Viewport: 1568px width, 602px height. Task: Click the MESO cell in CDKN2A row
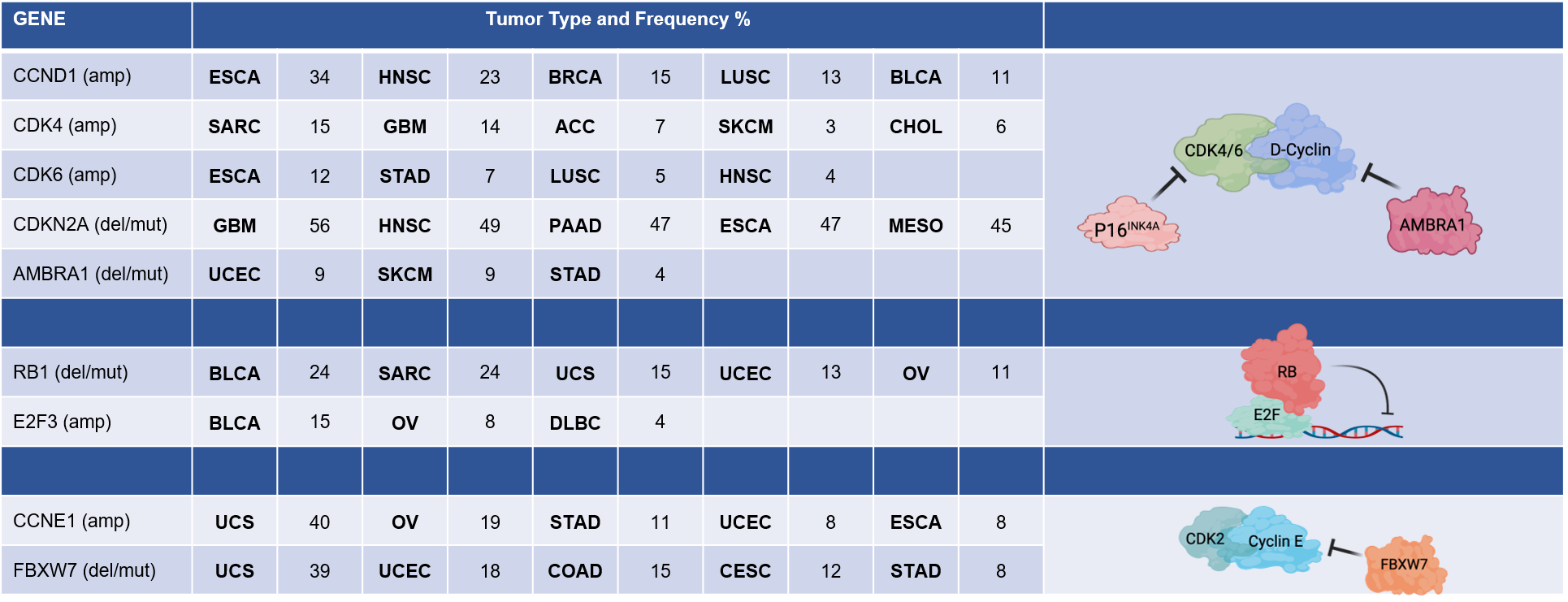coord(916,226)
